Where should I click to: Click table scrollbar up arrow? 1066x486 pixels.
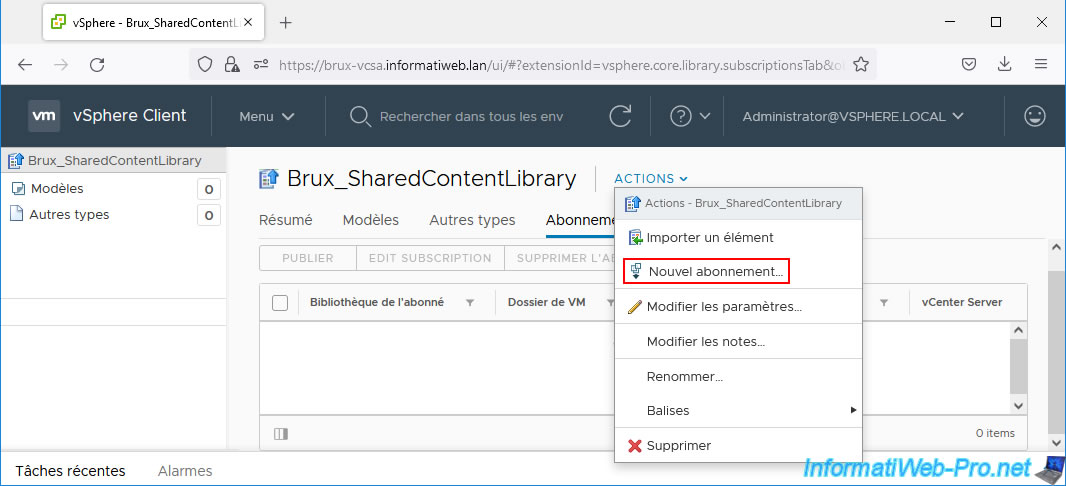[1018, 330]
